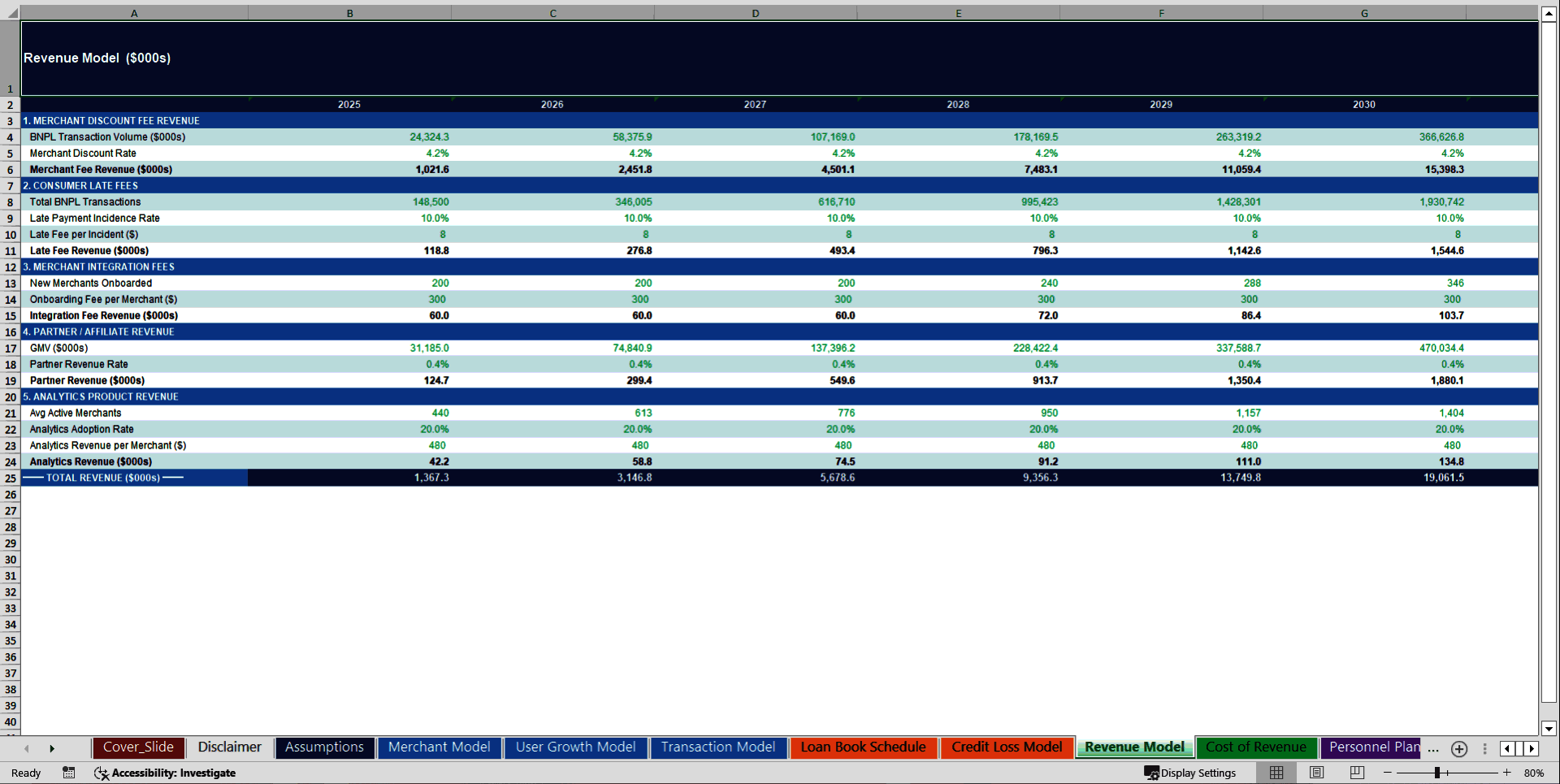Viewport: 1560px width, 784px height.
Task: Click the next-sheet navigation arrow
Action: pos(52,748)
